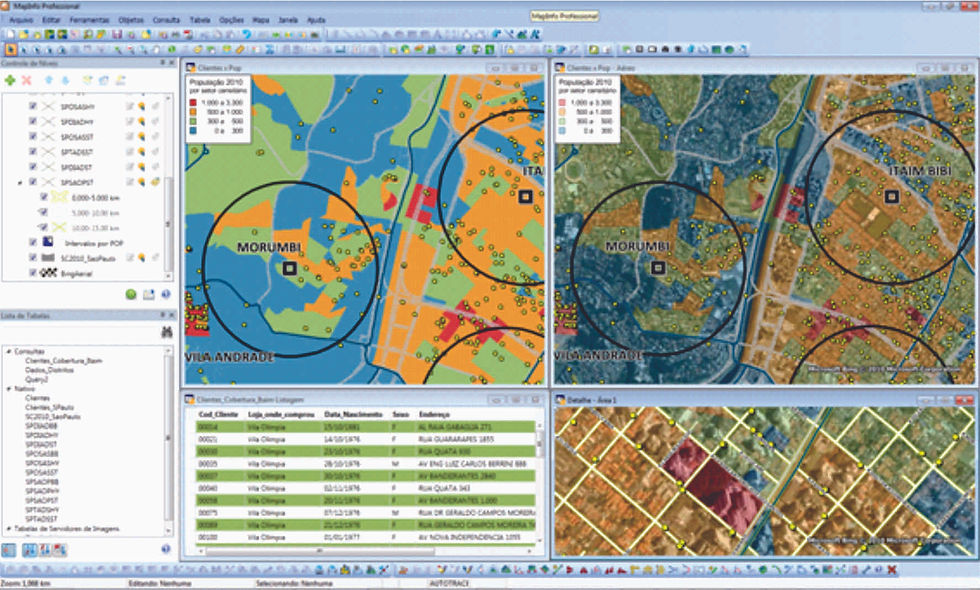Select the green Info tool in the toolbar
Viewport: 980px width, 590px height.
pyautogui.click(x=171, y=49)
